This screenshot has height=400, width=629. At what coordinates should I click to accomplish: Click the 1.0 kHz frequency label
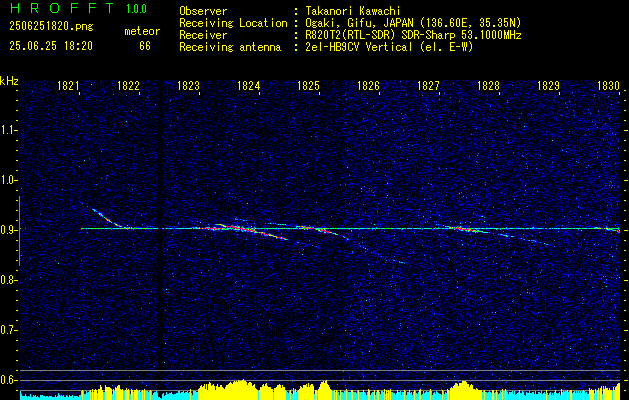(x=8, y=180)
